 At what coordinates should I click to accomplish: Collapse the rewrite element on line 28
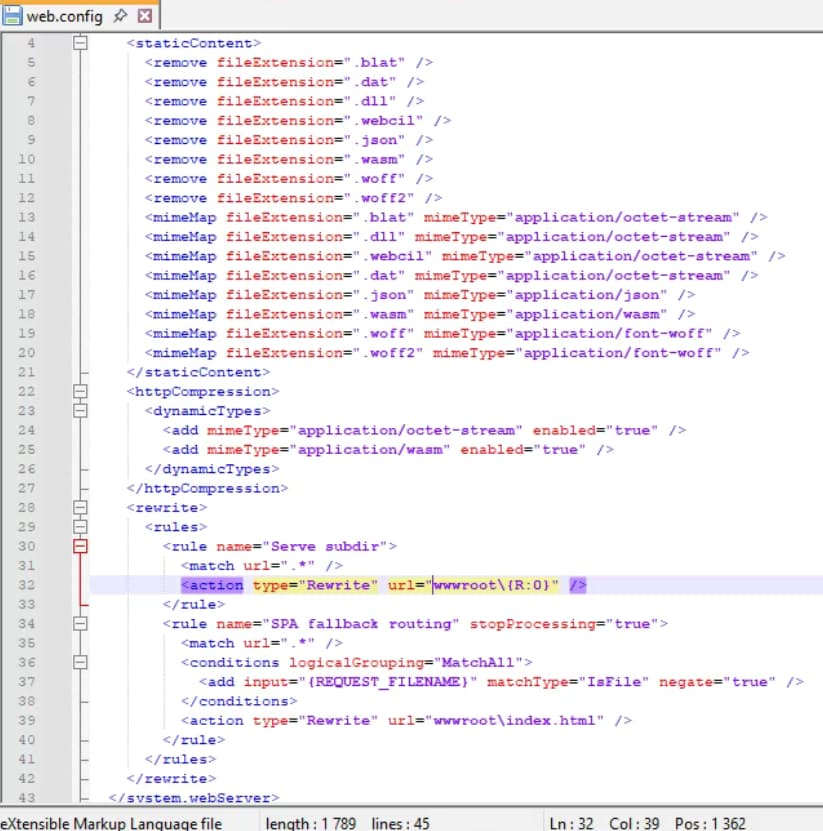click(81, 507)
